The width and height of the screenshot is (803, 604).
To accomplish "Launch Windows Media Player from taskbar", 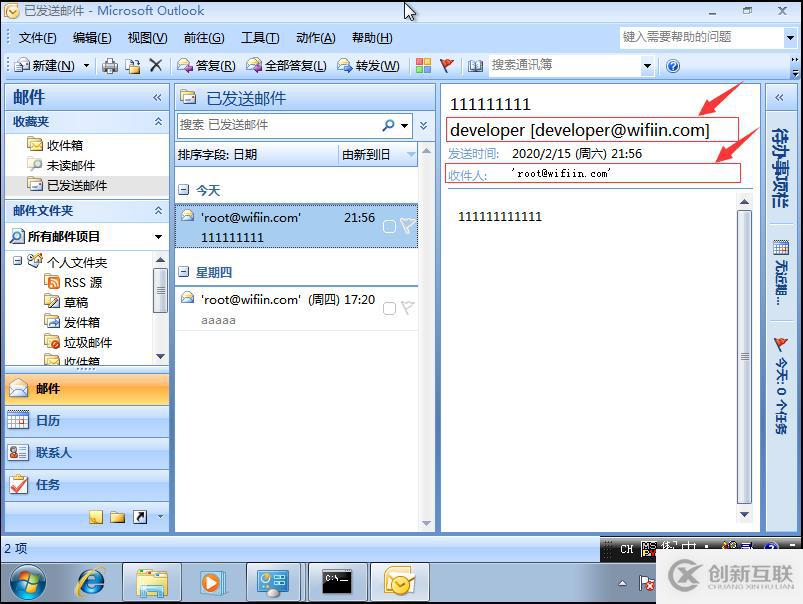I will point(212,582).
